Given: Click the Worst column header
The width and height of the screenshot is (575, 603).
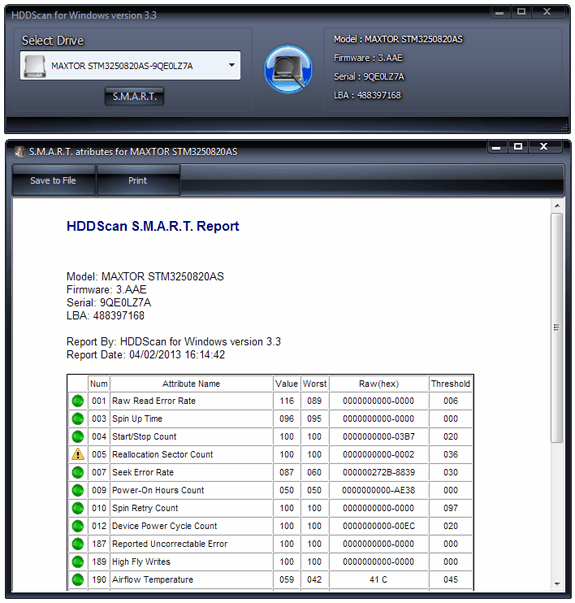Looking at the screenshot, I should tap(315, 384).
